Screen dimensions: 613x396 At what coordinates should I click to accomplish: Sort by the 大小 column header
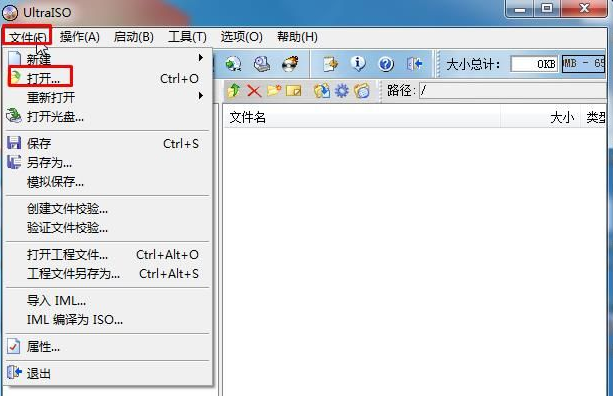541,117
